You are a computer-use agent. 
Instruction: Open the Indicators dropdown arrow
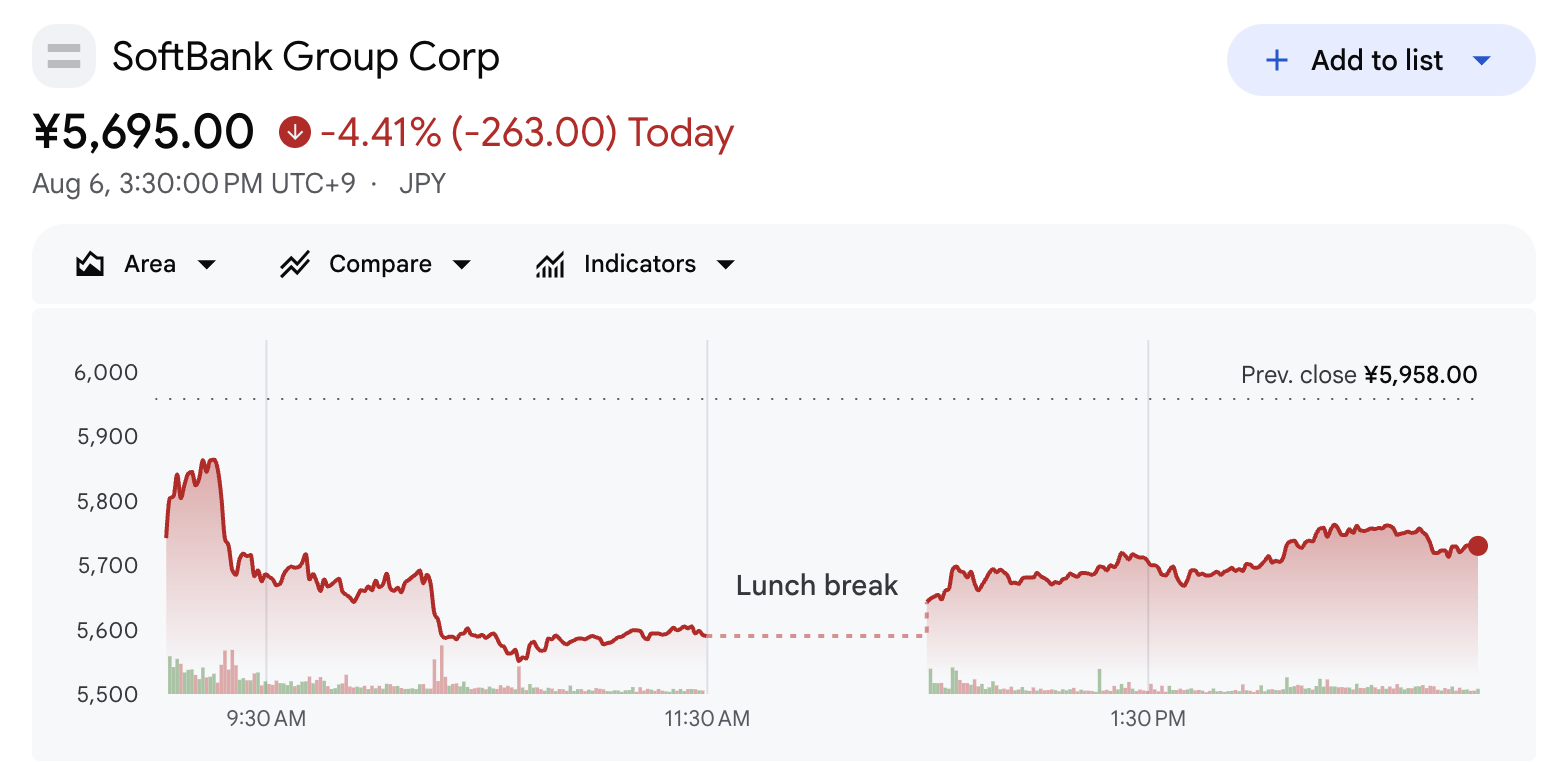pos(726,265)
